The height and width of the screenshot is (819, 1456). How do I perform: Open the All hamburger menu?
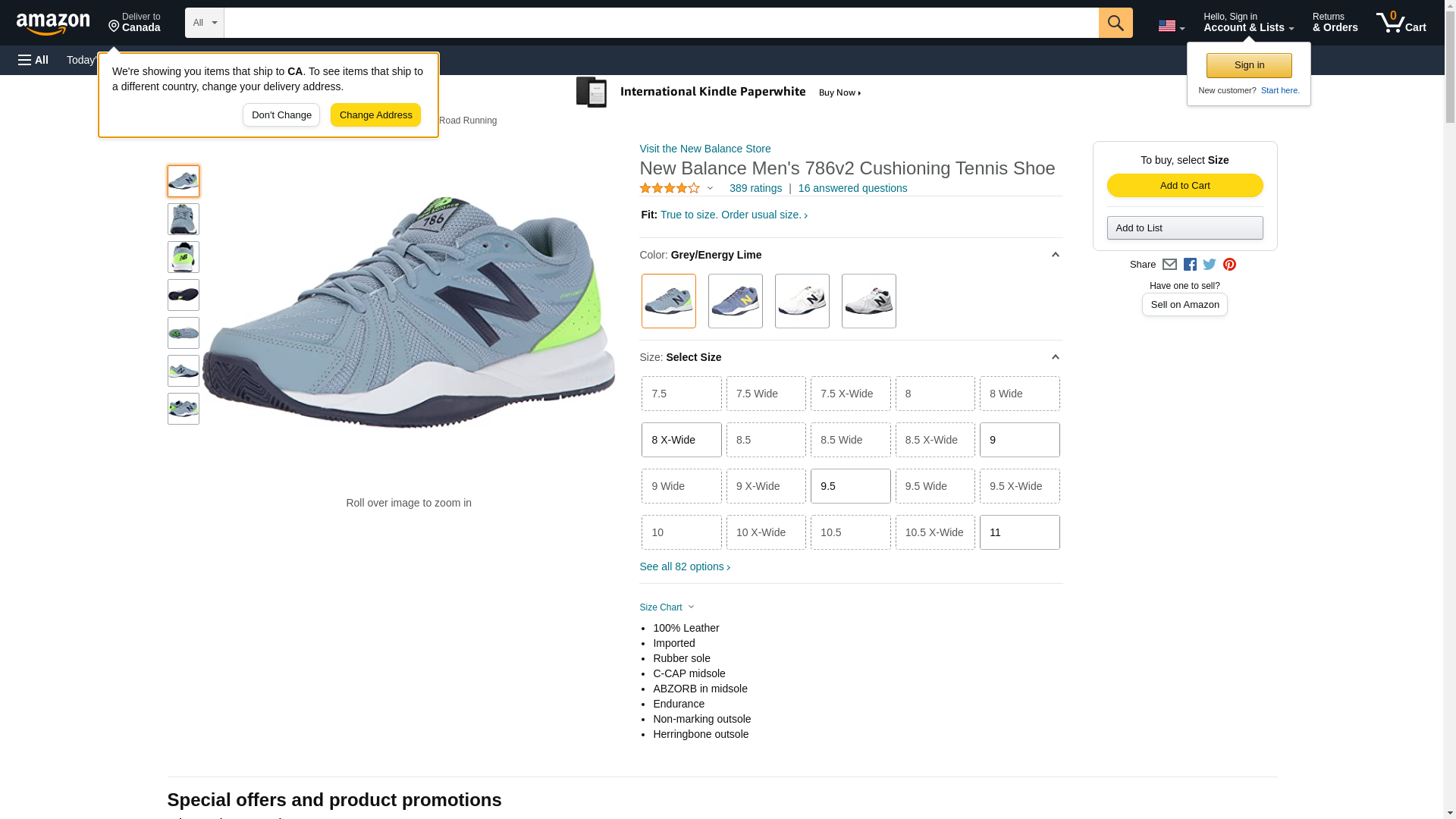33,60
